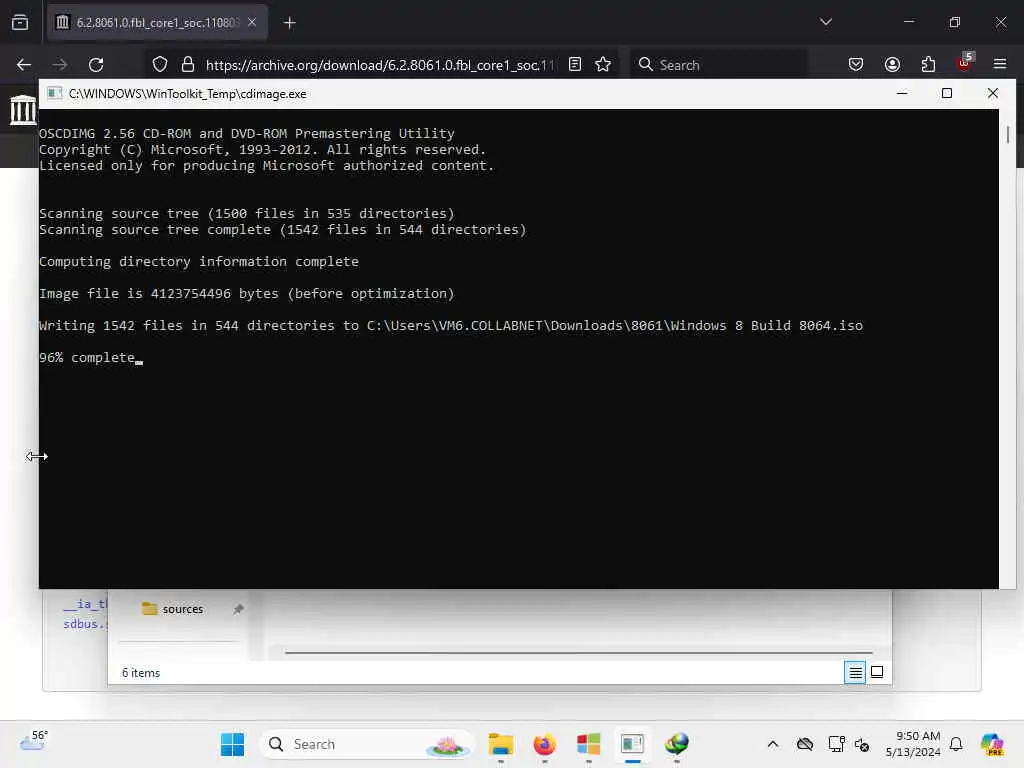The width and height of the screenshot is (1024, 768).
Task: Save page to Pocket icon
Action: [x=856, y=64]
